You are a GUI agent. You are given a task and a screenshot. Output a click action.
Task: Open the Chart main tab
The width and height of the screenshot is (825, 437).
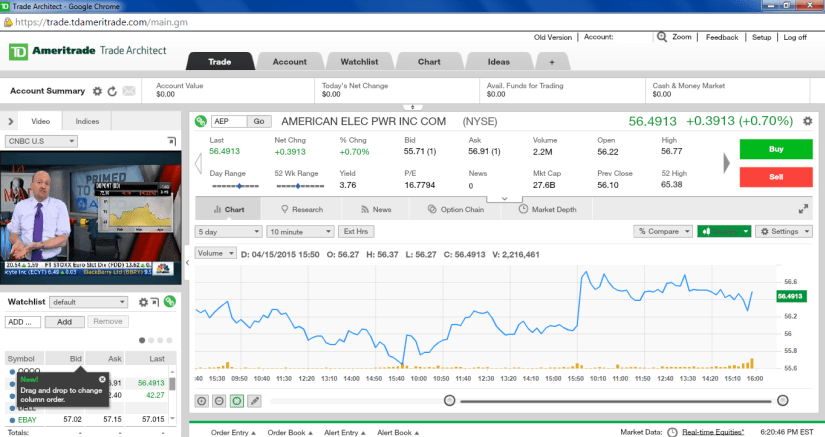[429, 62]
